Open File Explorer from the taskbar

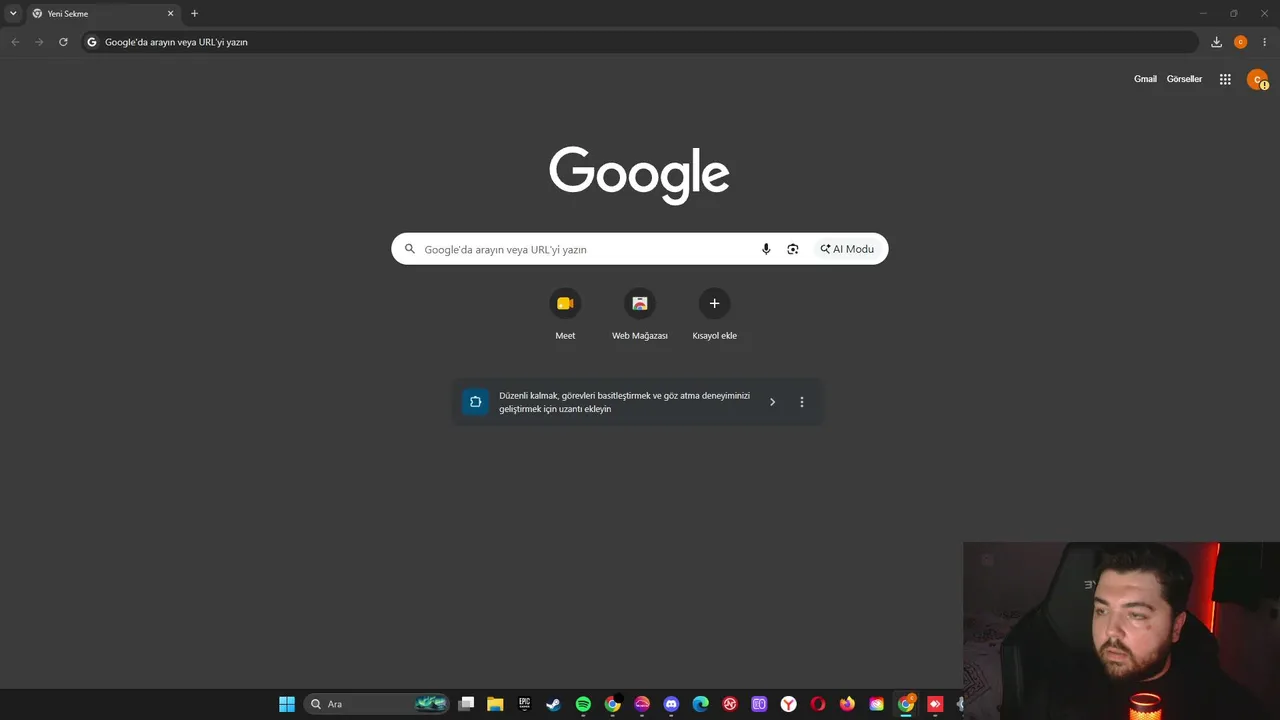(x=495, y=704)
